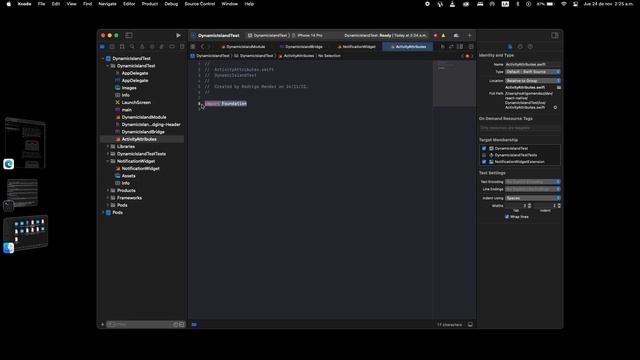The image size is (640, 360).
Task: Switch to the DynamicIslandModule tab
Action: tap(243, 47)
